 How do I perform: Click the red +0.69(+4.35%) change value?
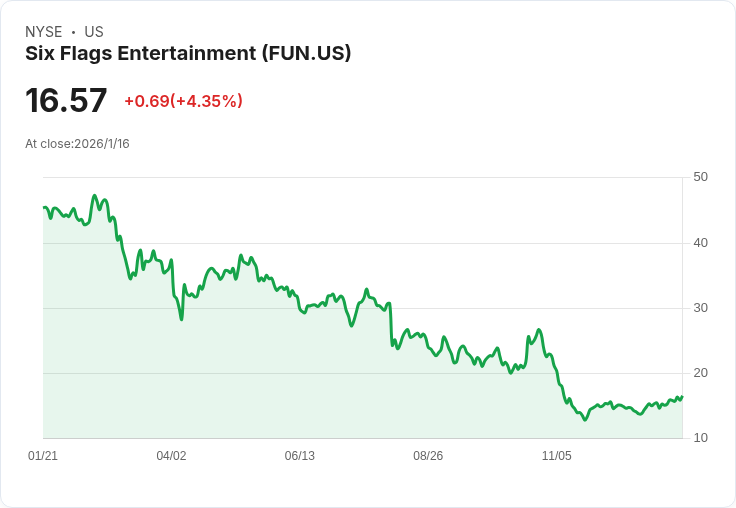click(x=183, y=101)
